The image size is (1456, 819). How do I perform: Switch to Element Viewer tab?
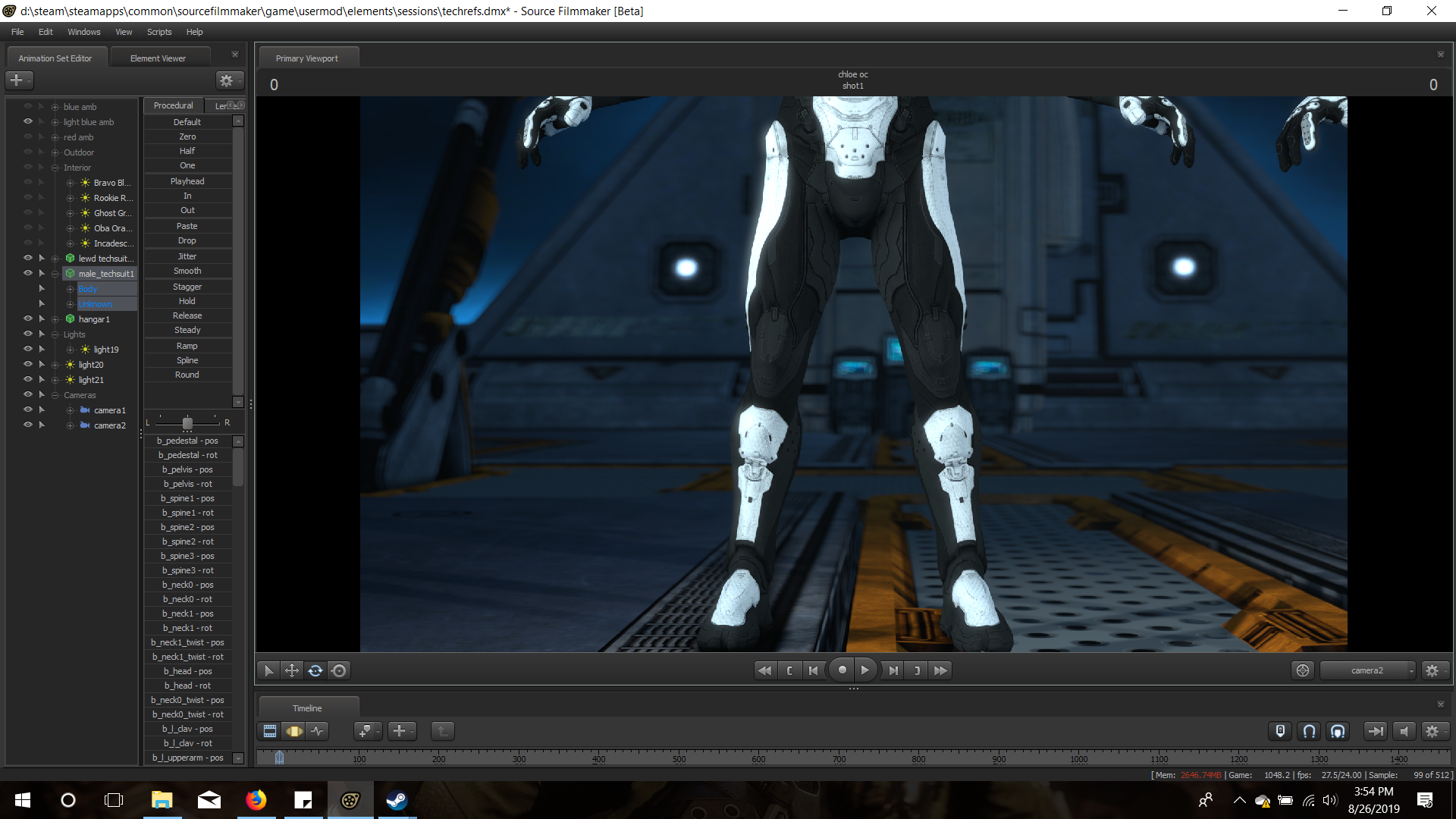tap(158, 58)
